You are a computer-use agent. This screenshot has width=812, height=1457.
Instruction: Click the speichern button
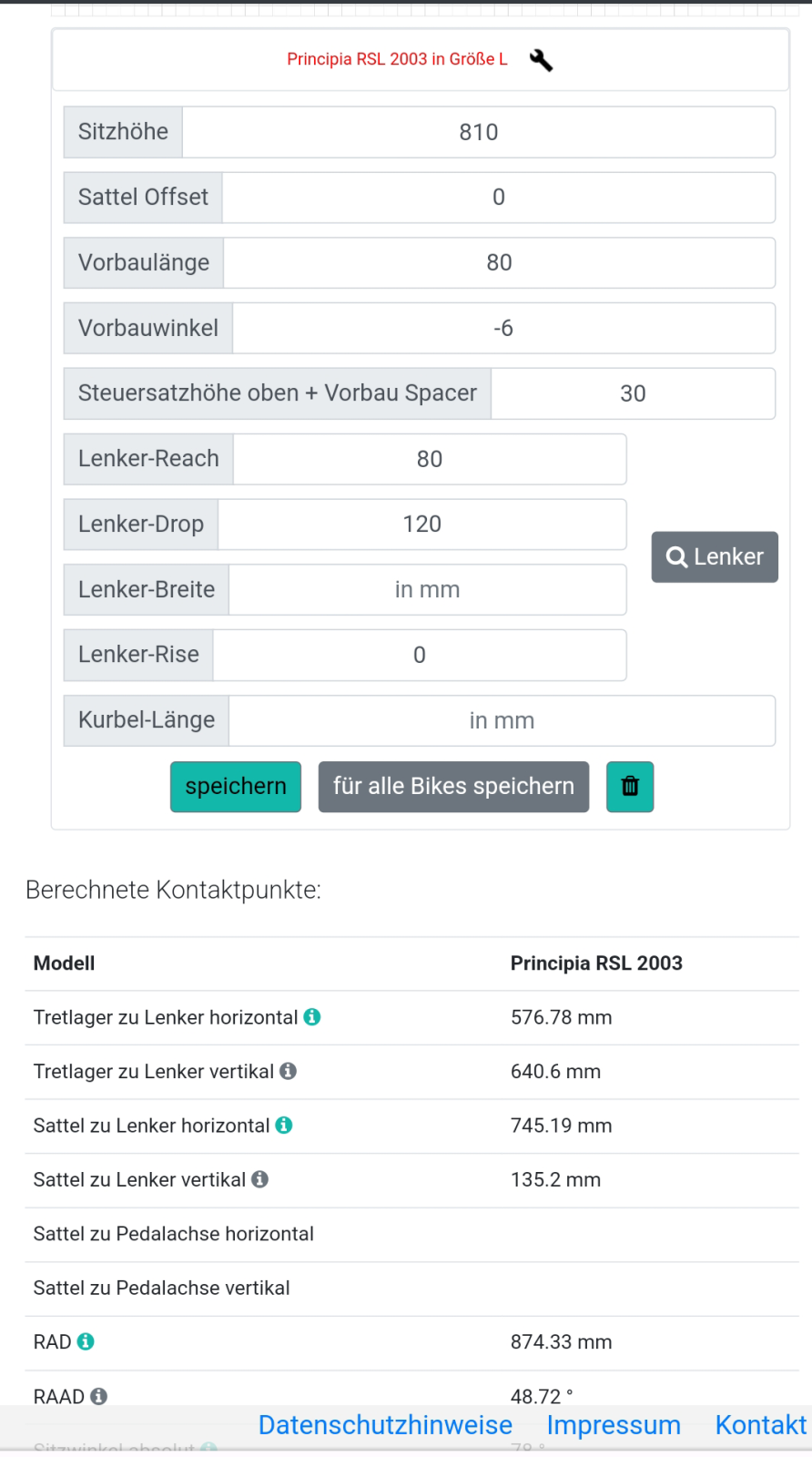[236, 786]
